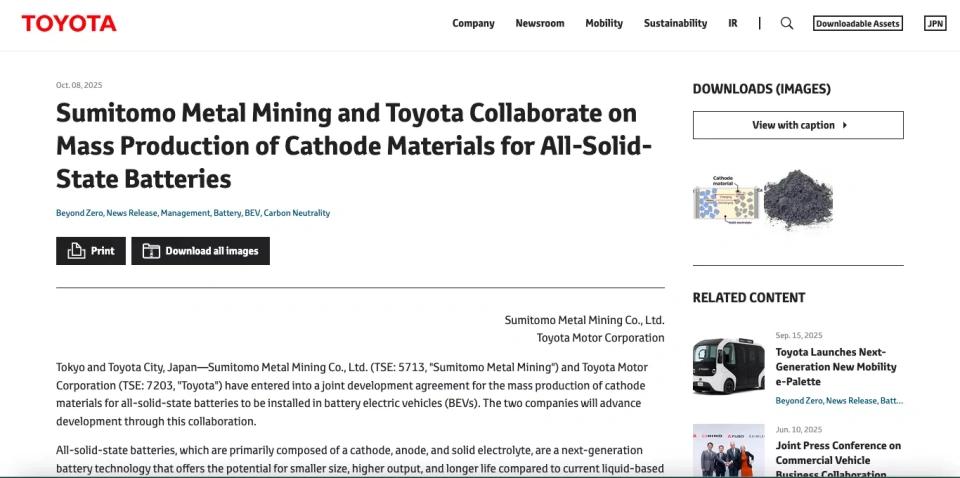Viewport: 960px width, 478px height.
Task: Click the download folder icon
Action: (151, 251)
